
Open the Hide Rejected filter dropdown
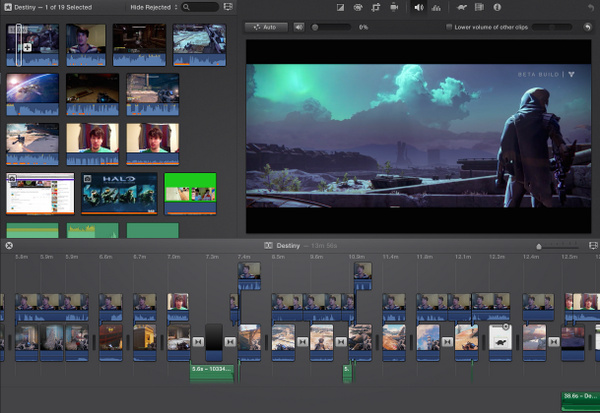coord(154,7)
